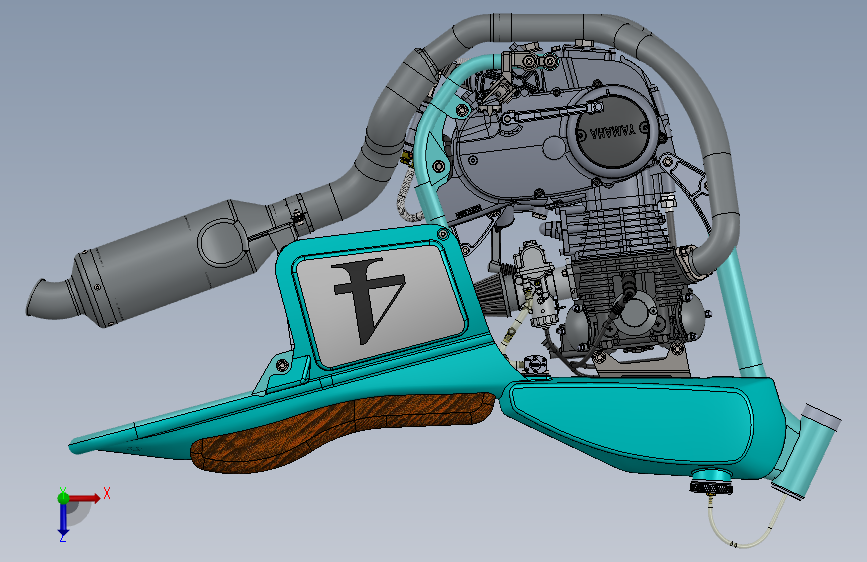Select the teal frame downtube above the tank
867x562 pixels.
click(739, 310)
